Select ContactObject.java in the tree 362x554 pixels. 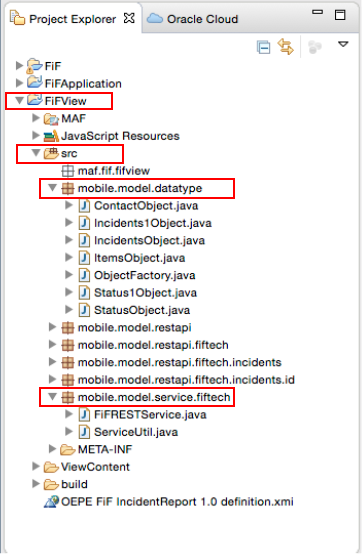tap(146, 206)
